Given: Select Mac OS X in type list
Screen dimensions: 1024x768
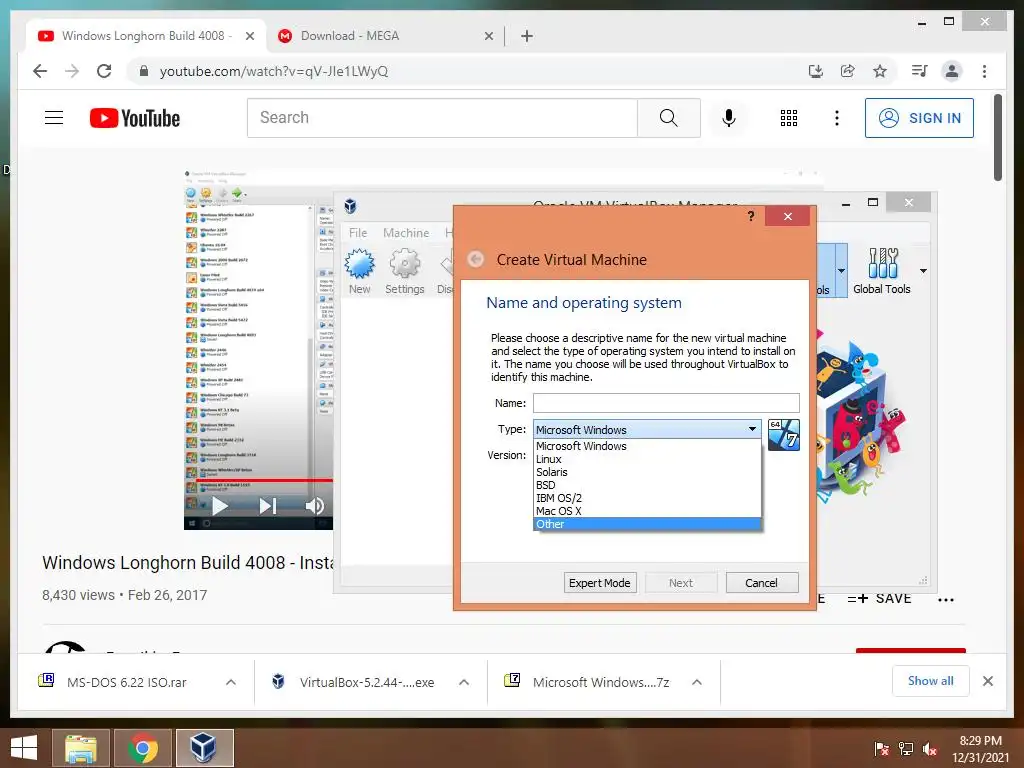Looking at the screenshot, I should pos(647,511).
